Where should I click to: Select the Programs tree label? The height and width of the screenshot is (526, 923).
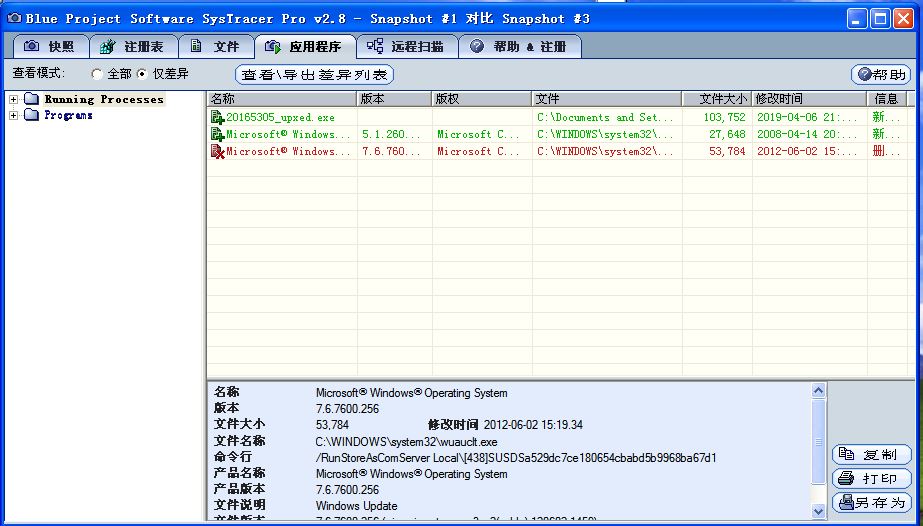click(68, 115)
